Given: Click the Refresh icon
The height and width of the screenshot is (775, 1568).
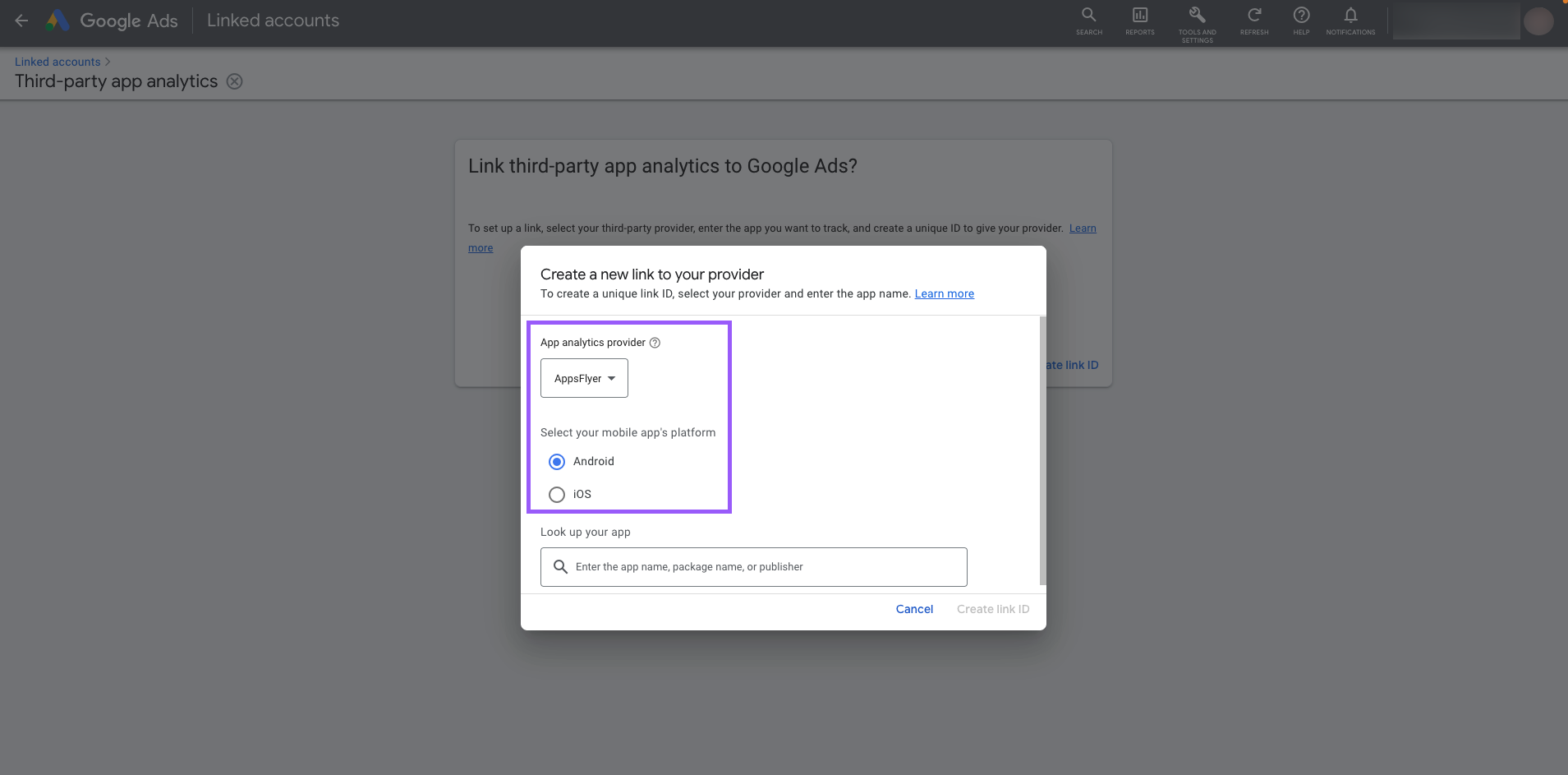Looking at the screenshot, I should (x=1254, y=21).
